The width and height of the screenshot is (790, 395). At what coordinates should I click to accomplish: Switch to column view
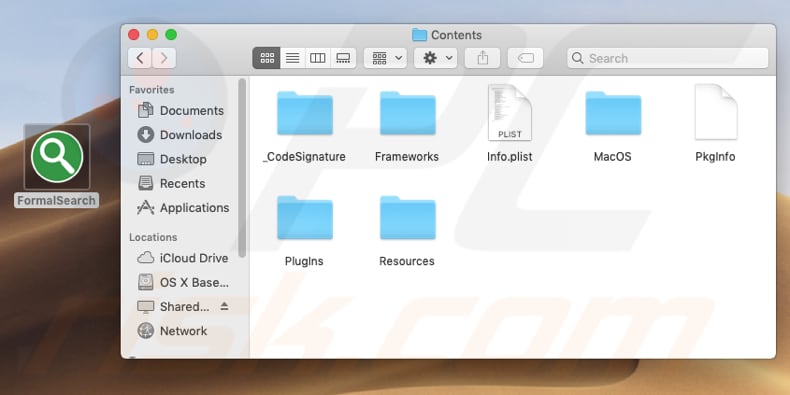(x=318, y=58)
